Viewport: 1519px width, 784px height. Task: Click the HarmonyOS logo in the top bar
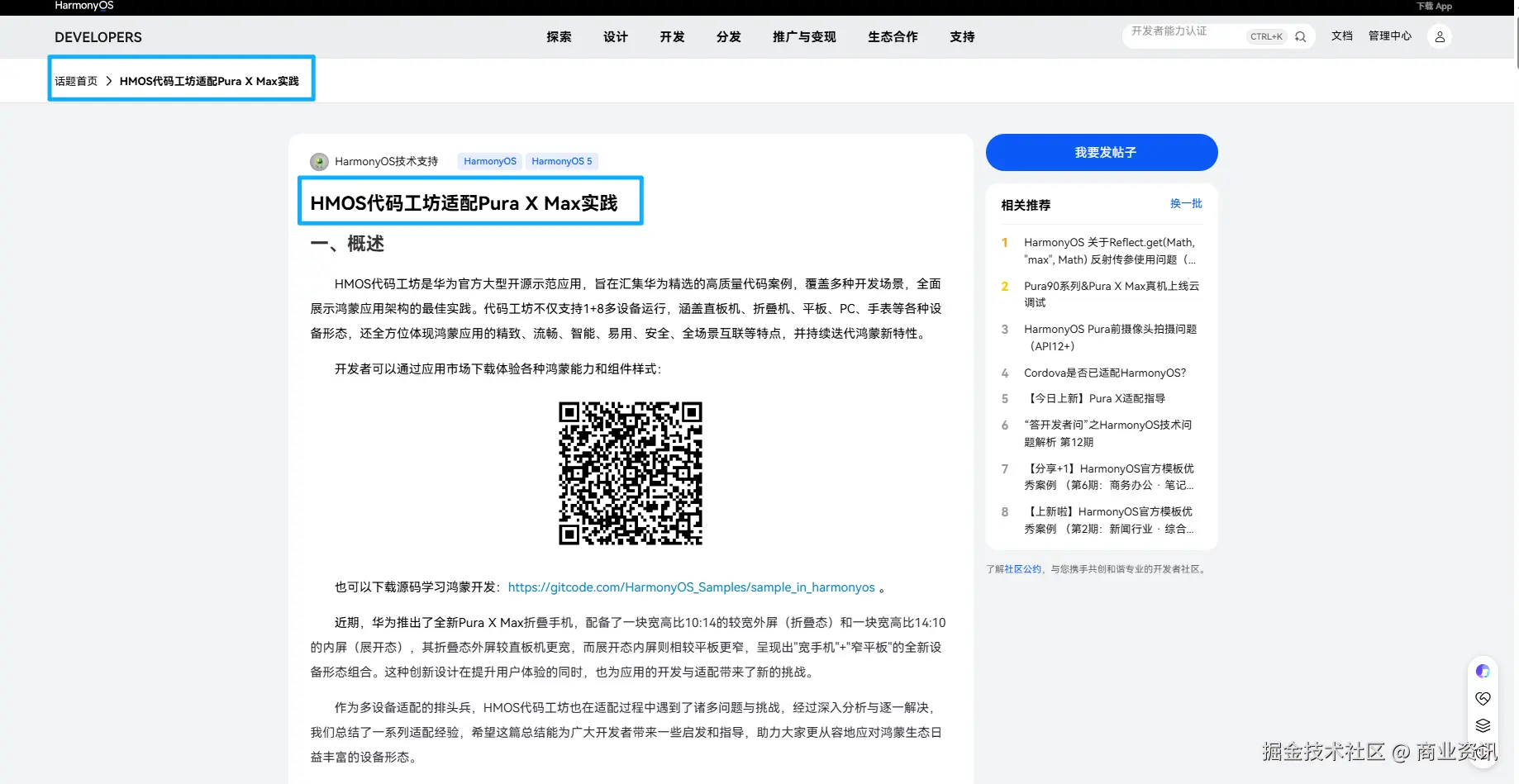coord(83,6)
